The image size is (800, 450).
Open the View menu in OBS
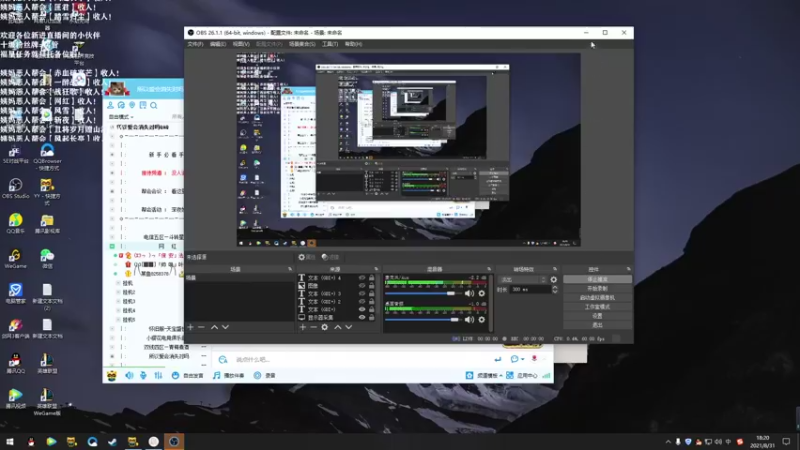pos(241,44)
